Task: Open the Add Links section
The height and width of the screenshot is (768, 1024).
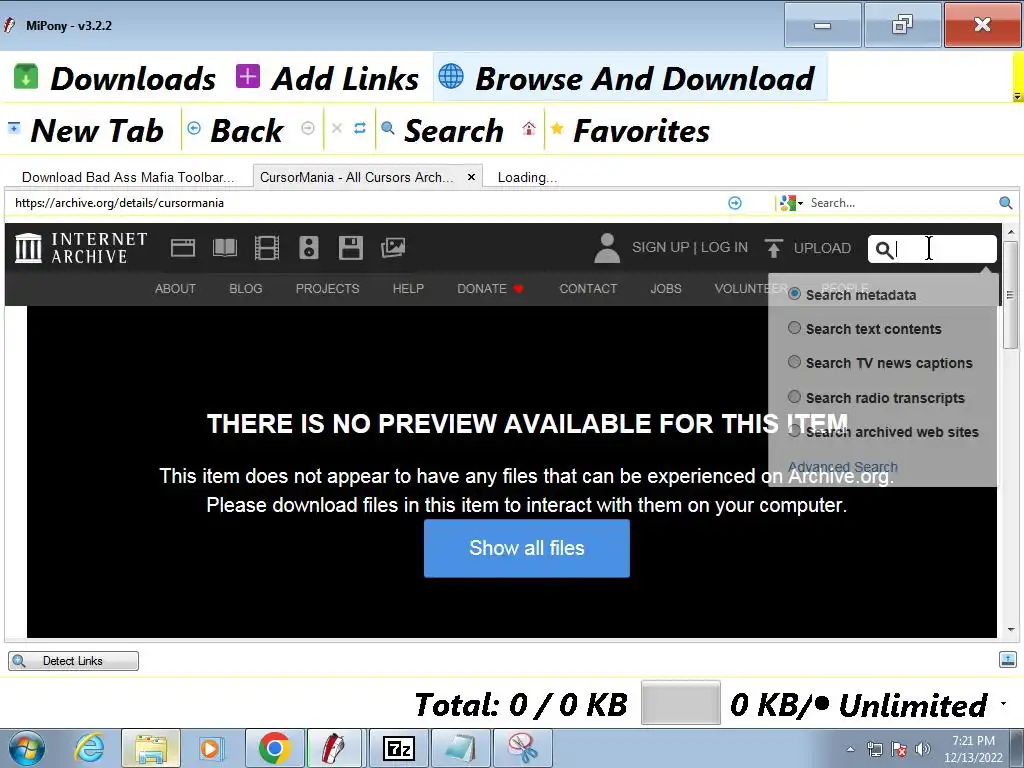Action: [x=327, y=78]
